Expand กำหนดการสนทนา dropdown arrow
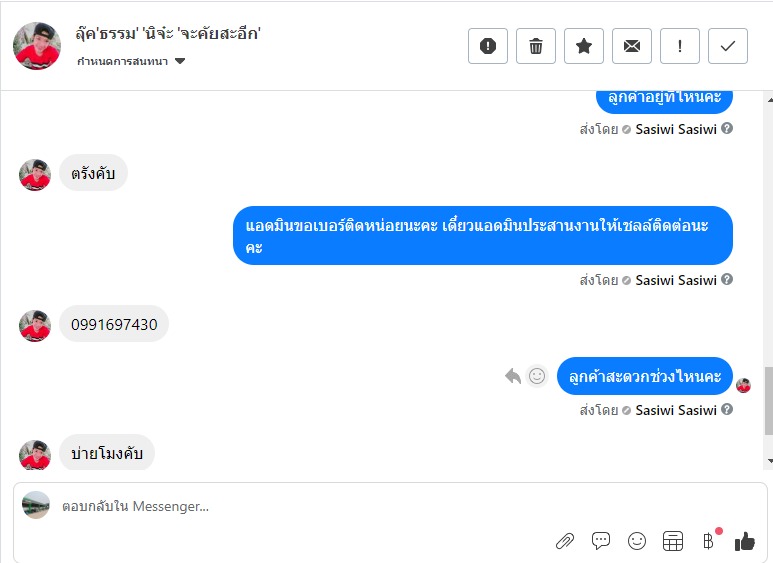 point(180,61)
